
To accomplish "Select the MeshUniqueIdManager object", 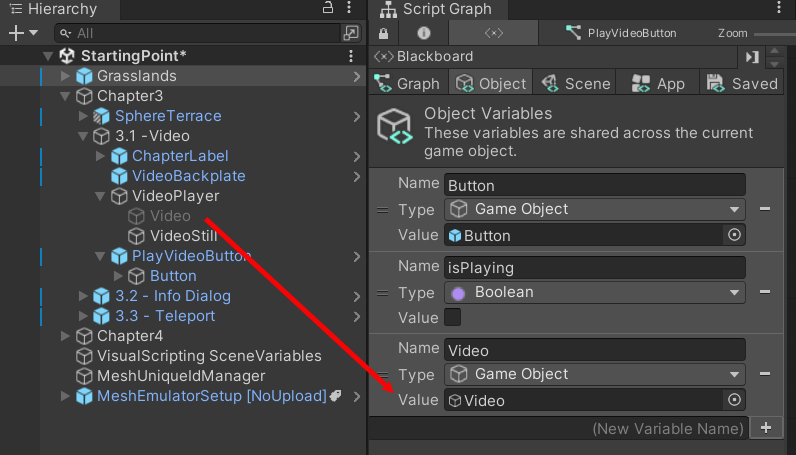I will coord(181,376).
